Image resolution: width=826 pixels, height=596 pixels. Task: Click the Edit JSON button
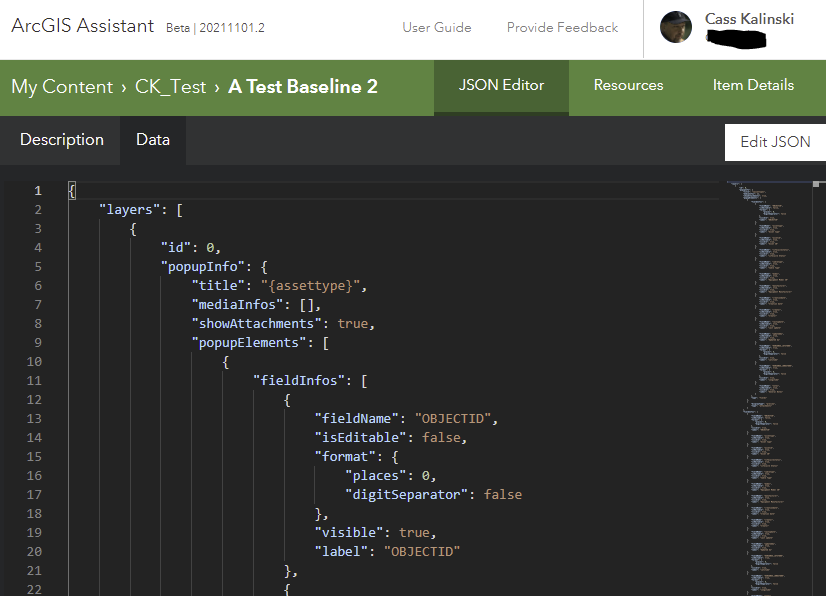(775, 142)
